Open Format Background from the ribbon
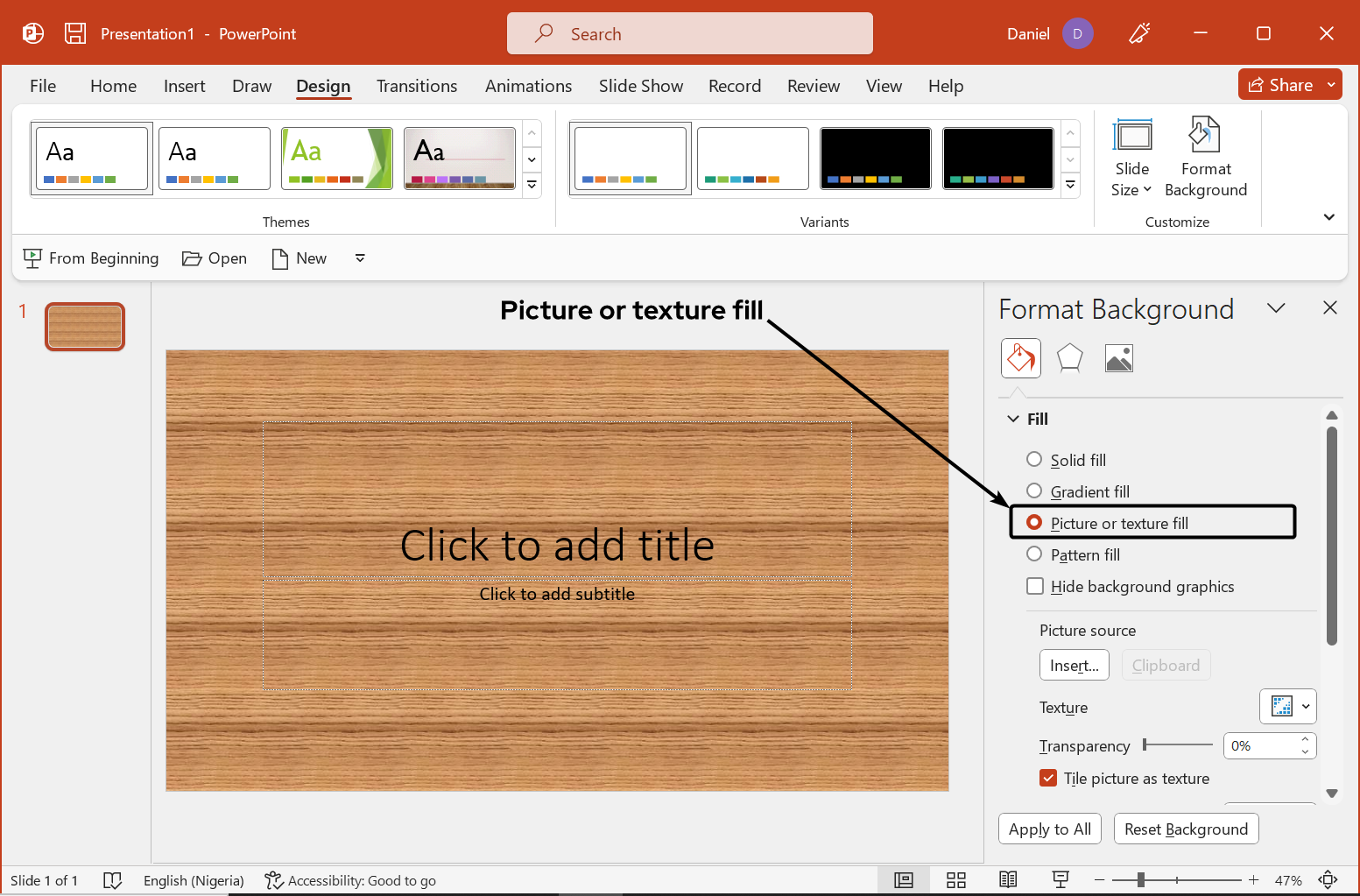The width and height of the screenshot is (1360, 896). (x=1205, y=158)
